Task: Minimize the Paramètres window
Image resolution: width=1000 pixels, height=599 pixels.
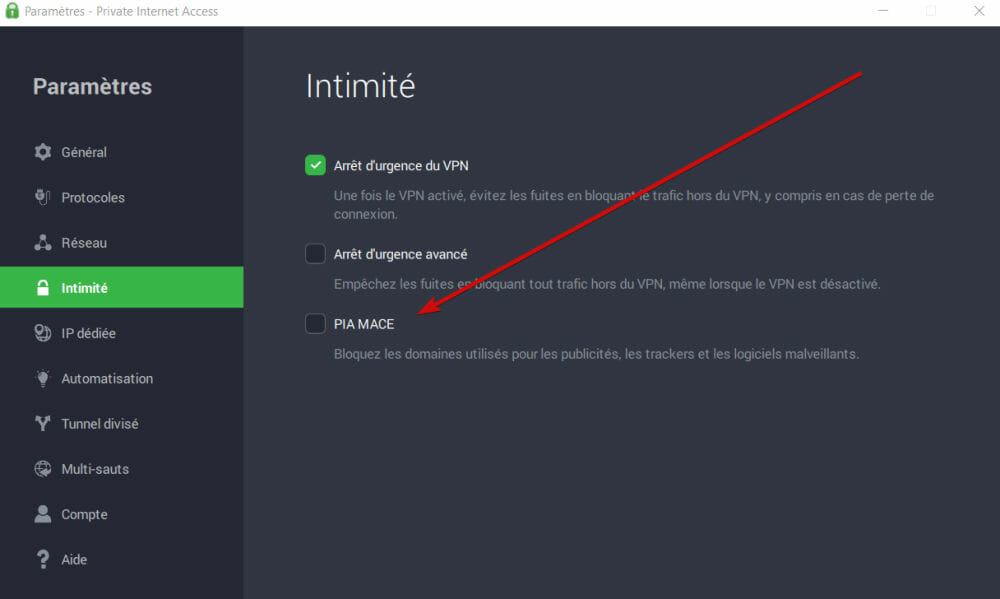Action: click(x=883, y=11)
